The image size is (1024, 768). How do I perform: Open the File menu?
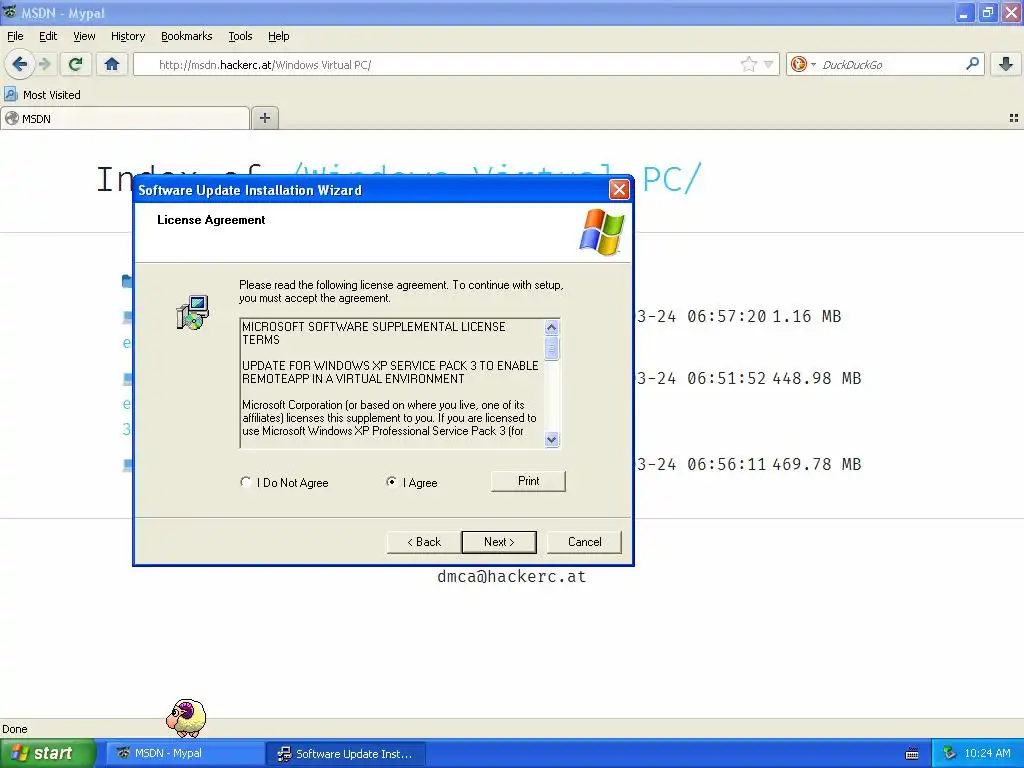click(15, 36)
